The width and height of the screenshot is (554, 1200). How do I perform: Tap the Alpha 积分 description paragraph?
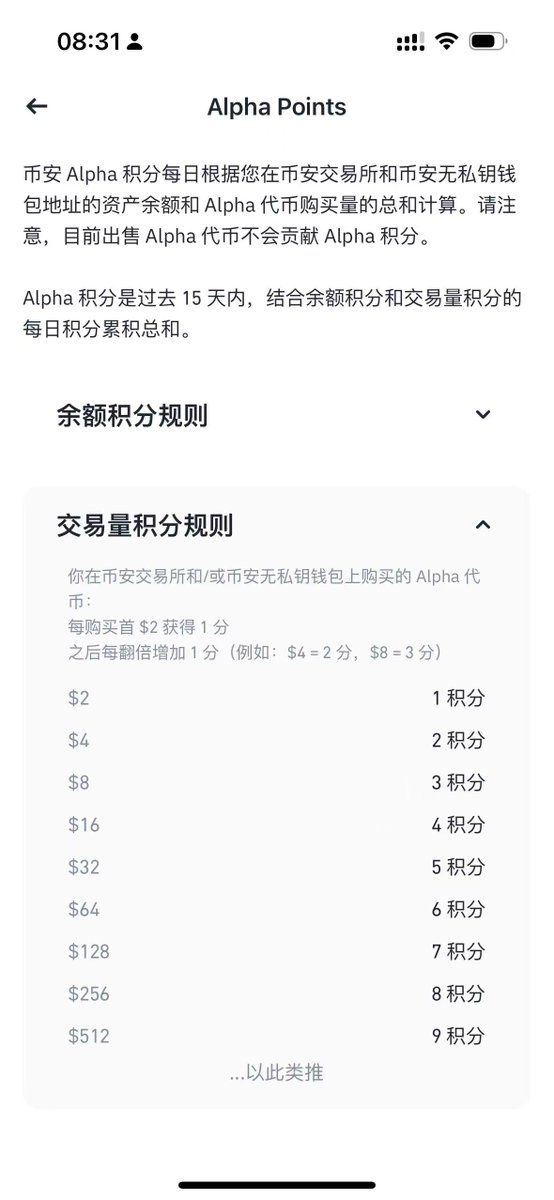[x=273, y=313]
